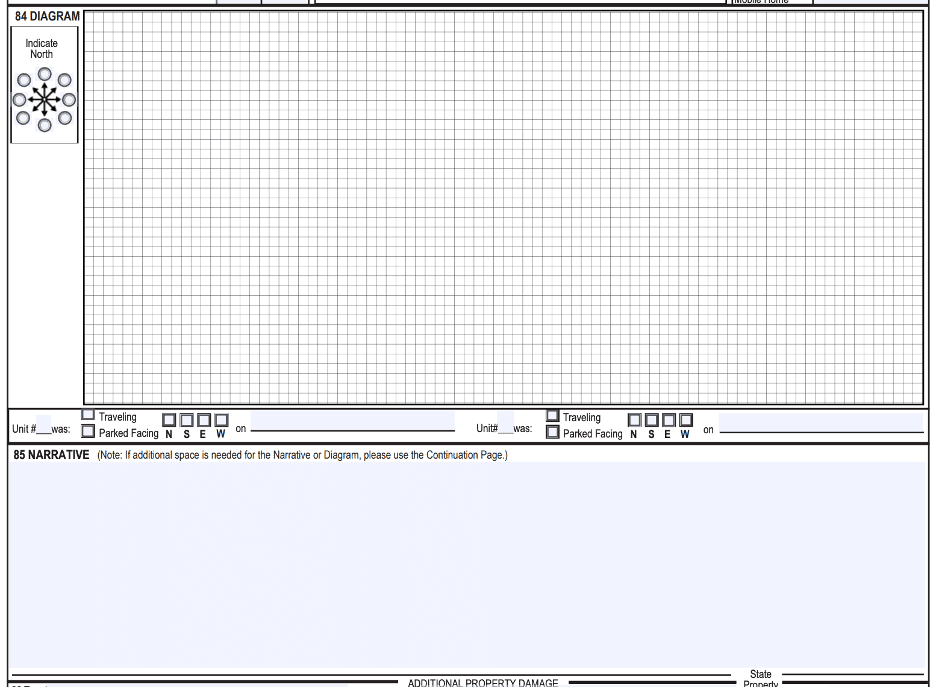Click the '85 NARRATIVE' heading

click(51, 455)
